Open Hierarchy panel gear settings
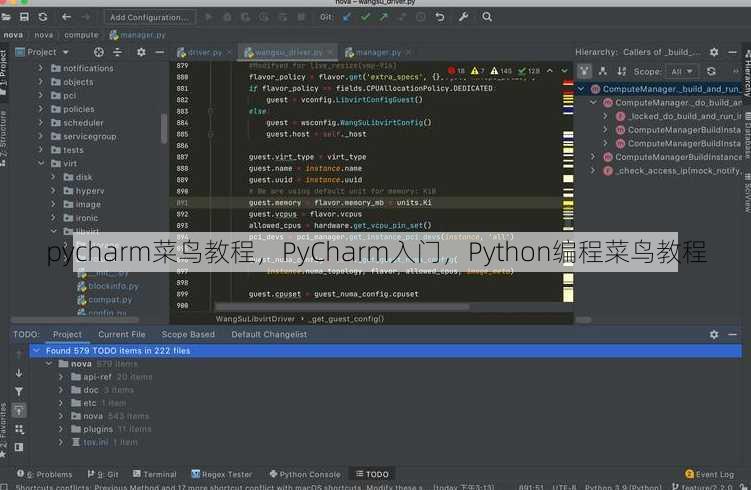 [x=714, y=52]
